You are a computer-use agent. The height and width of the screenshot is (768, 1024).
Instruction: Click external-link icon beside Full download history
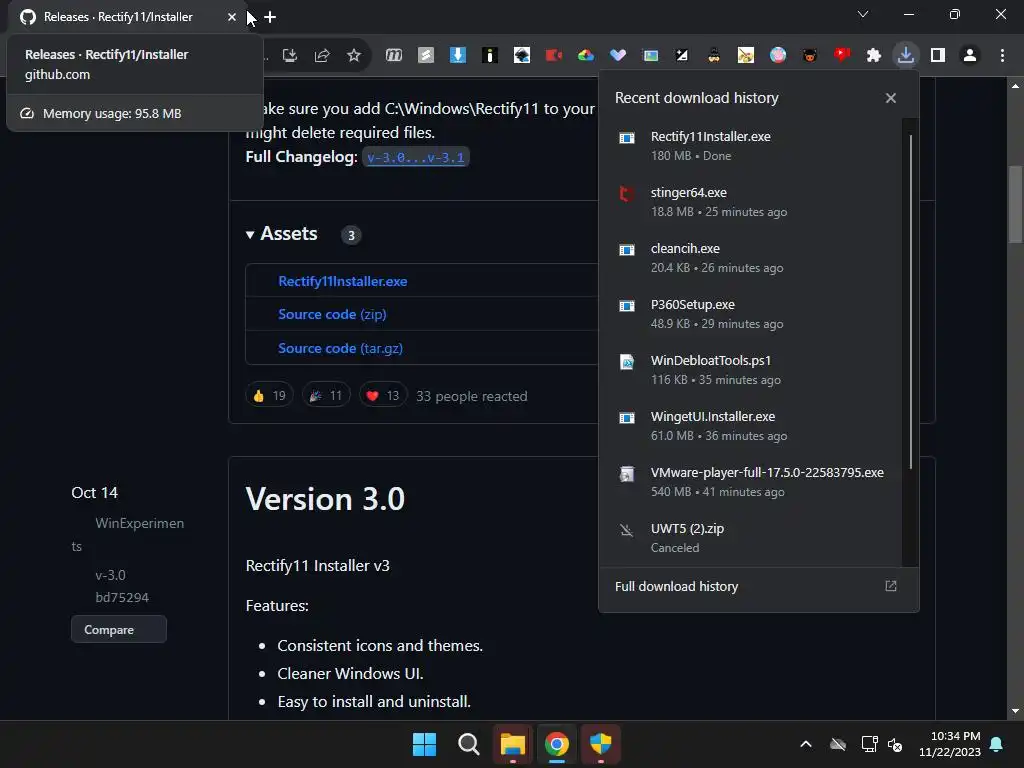(x=891, y=586)
